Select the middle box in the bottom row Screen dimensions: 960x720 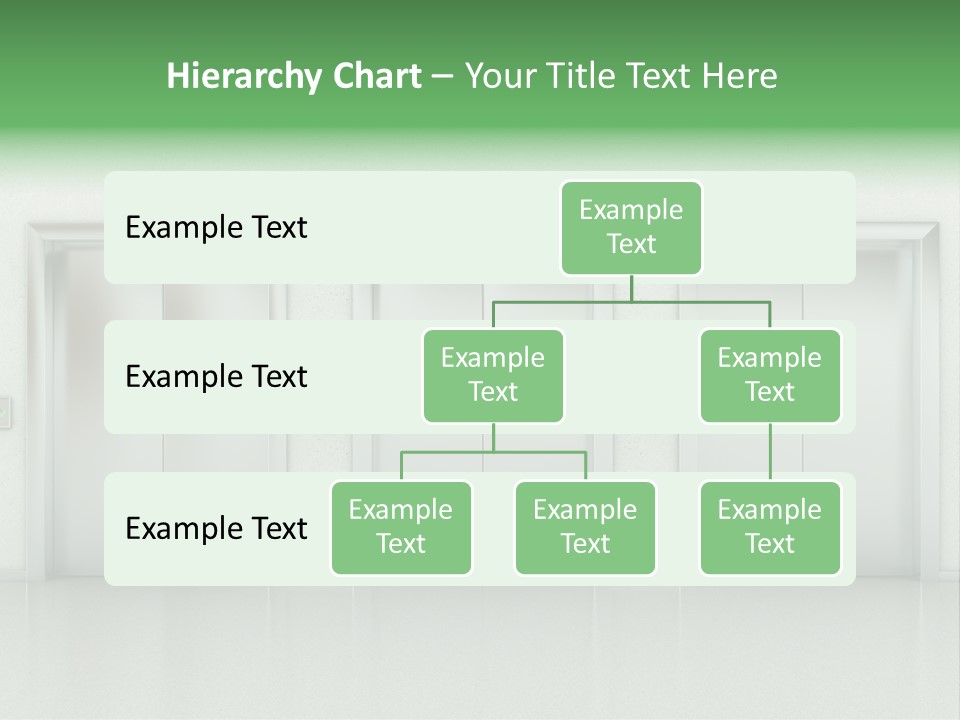(585, 527)
